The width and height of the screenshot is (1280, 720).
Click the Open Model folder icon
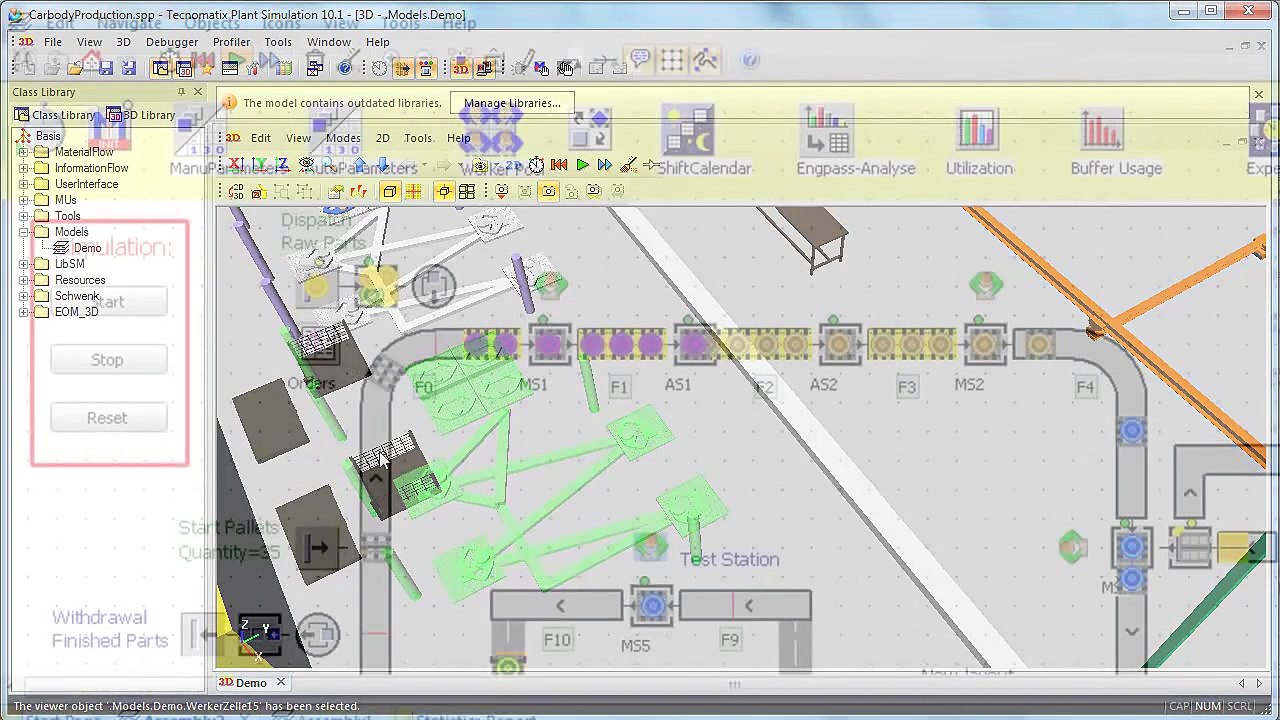(75, 68)
